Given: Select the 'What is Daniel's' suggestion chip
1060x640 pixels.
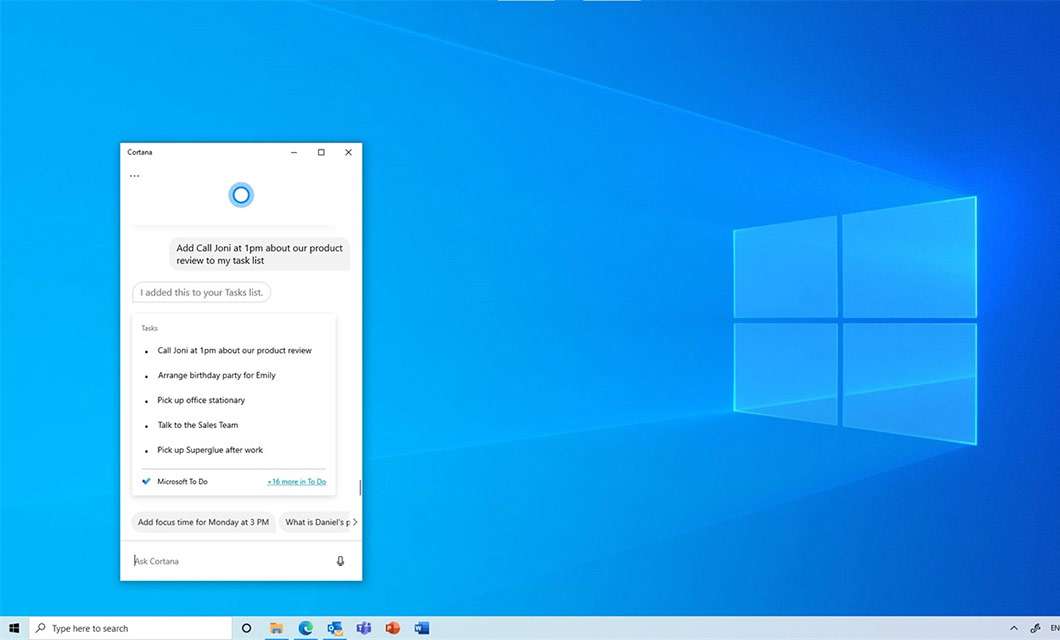Looking at the screenshot, I should [315, 522].
